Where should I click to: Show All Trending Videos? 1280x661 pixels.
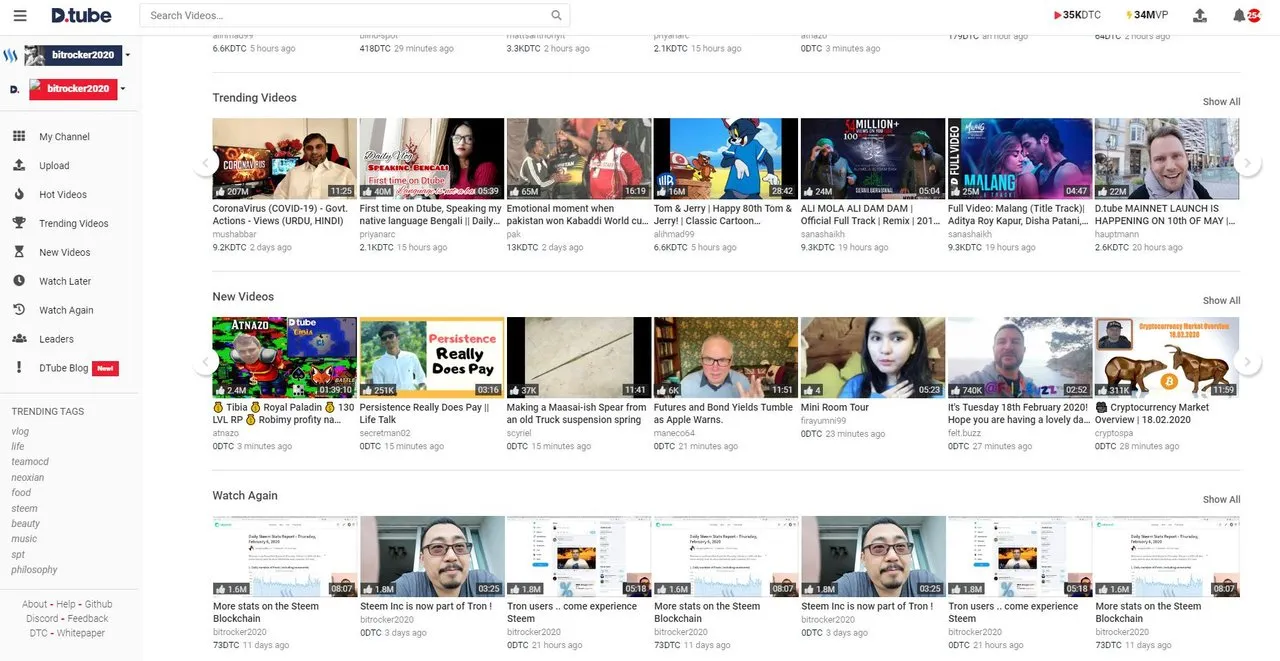1221,102
